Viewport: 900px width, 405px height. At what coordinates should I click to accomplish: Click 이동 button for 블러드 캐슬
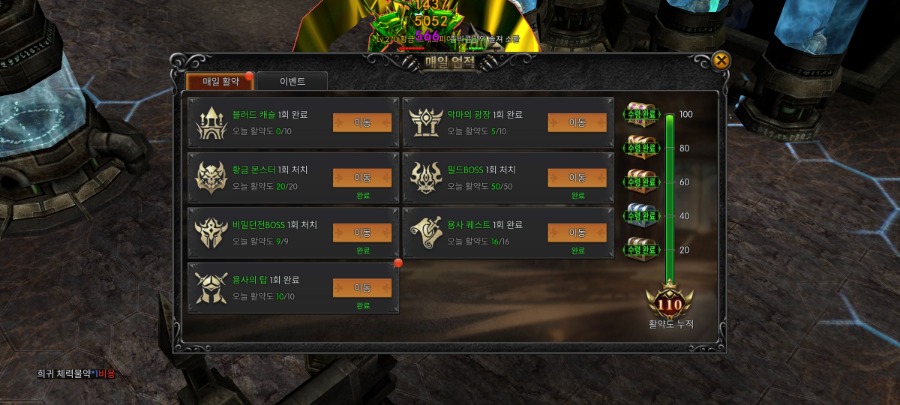coord(362,123)
